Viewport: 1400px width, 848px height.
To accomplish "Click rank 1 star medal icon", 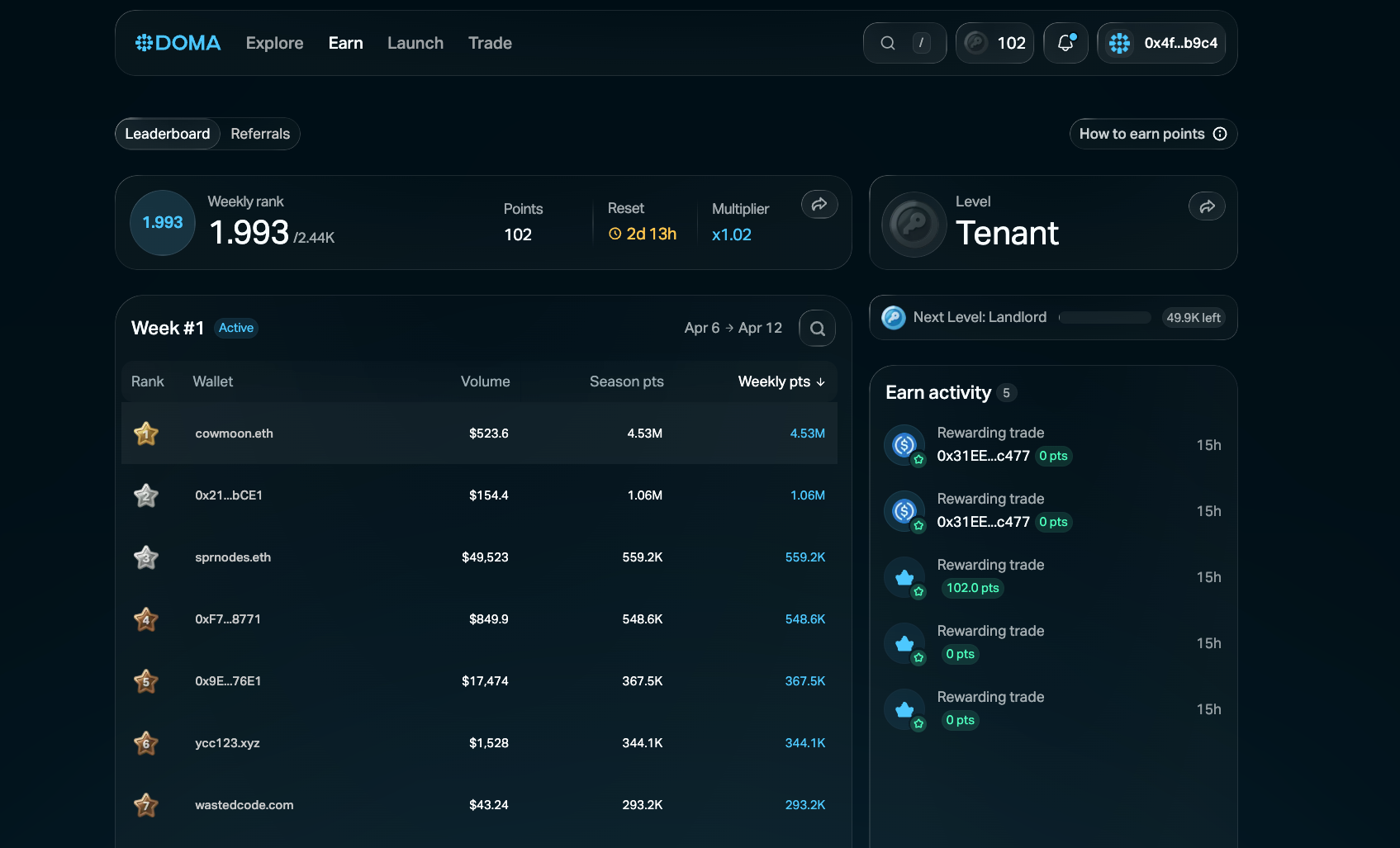I will click(x=146, y=433).
